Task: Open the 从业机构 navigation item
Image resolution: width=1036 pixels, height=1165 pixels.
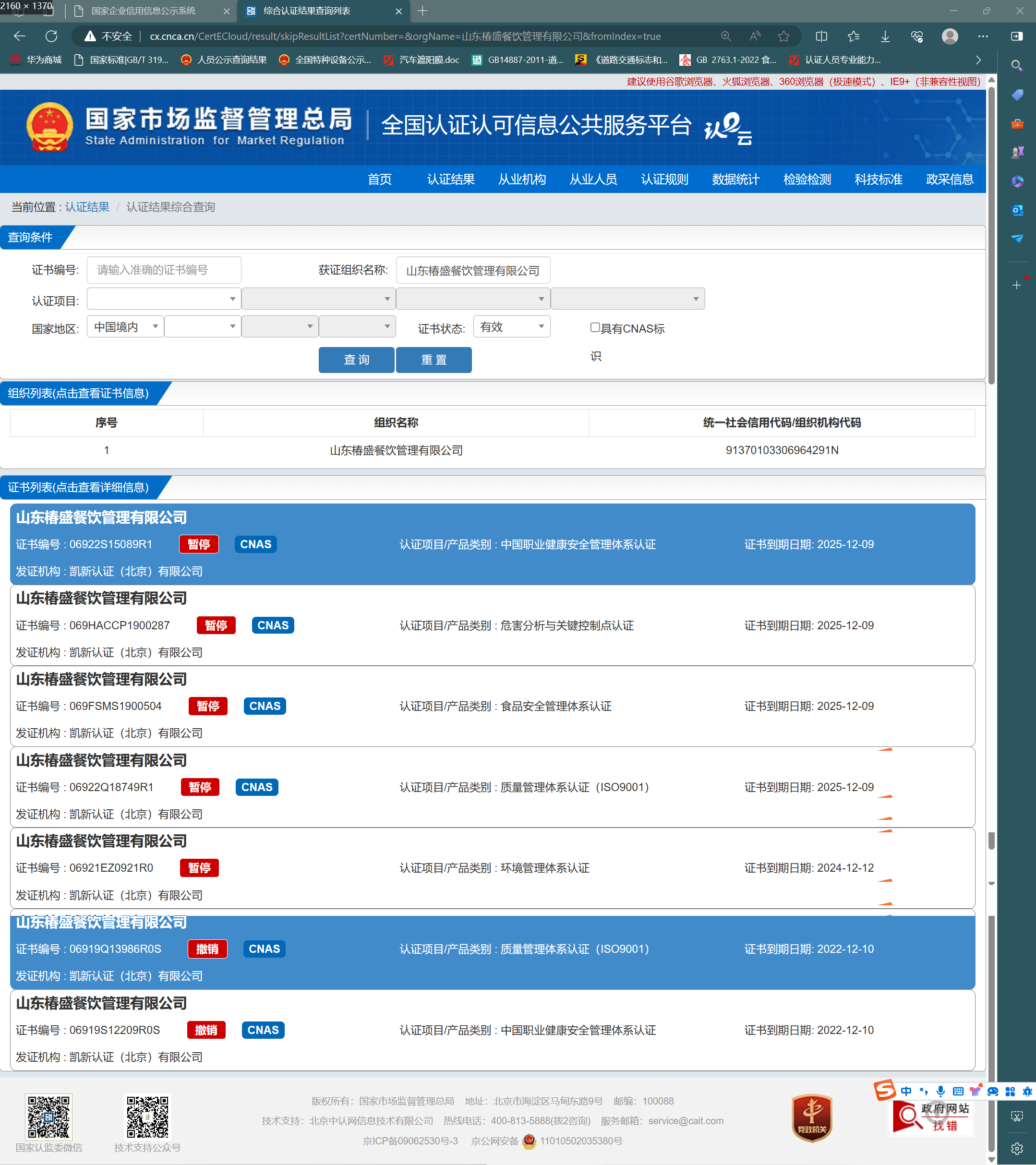Action: pos(522,180)
